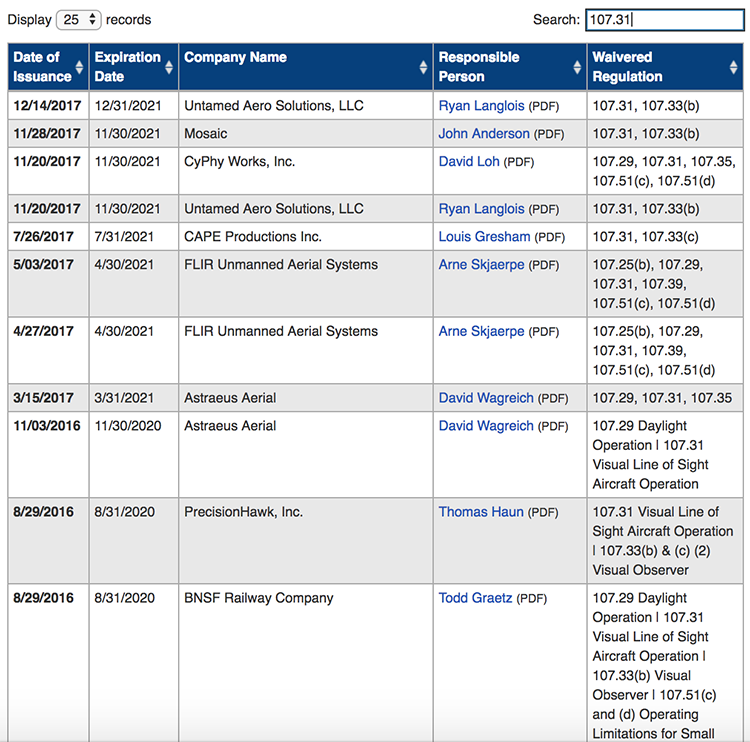Select the 11/30/2020 expiration date cell
Viewport: 750px width, 742px height.
[133, 454]
